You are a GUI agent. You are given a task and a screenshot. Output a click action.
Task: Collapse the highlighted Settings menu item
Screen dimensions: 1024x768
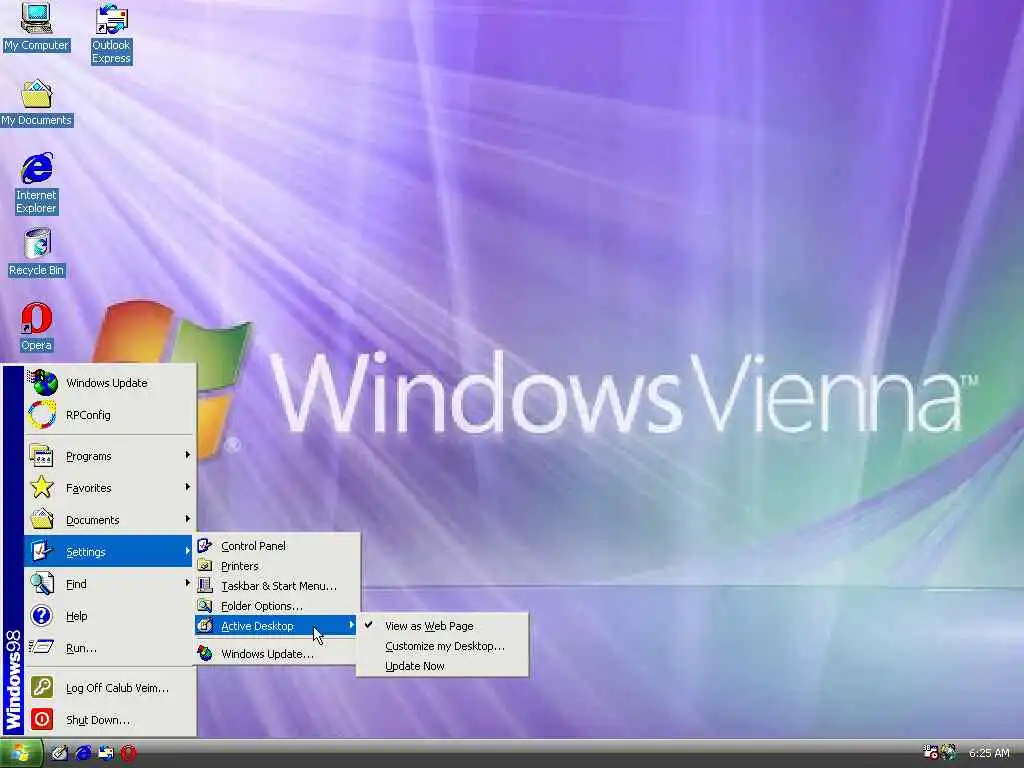point(110,552)
